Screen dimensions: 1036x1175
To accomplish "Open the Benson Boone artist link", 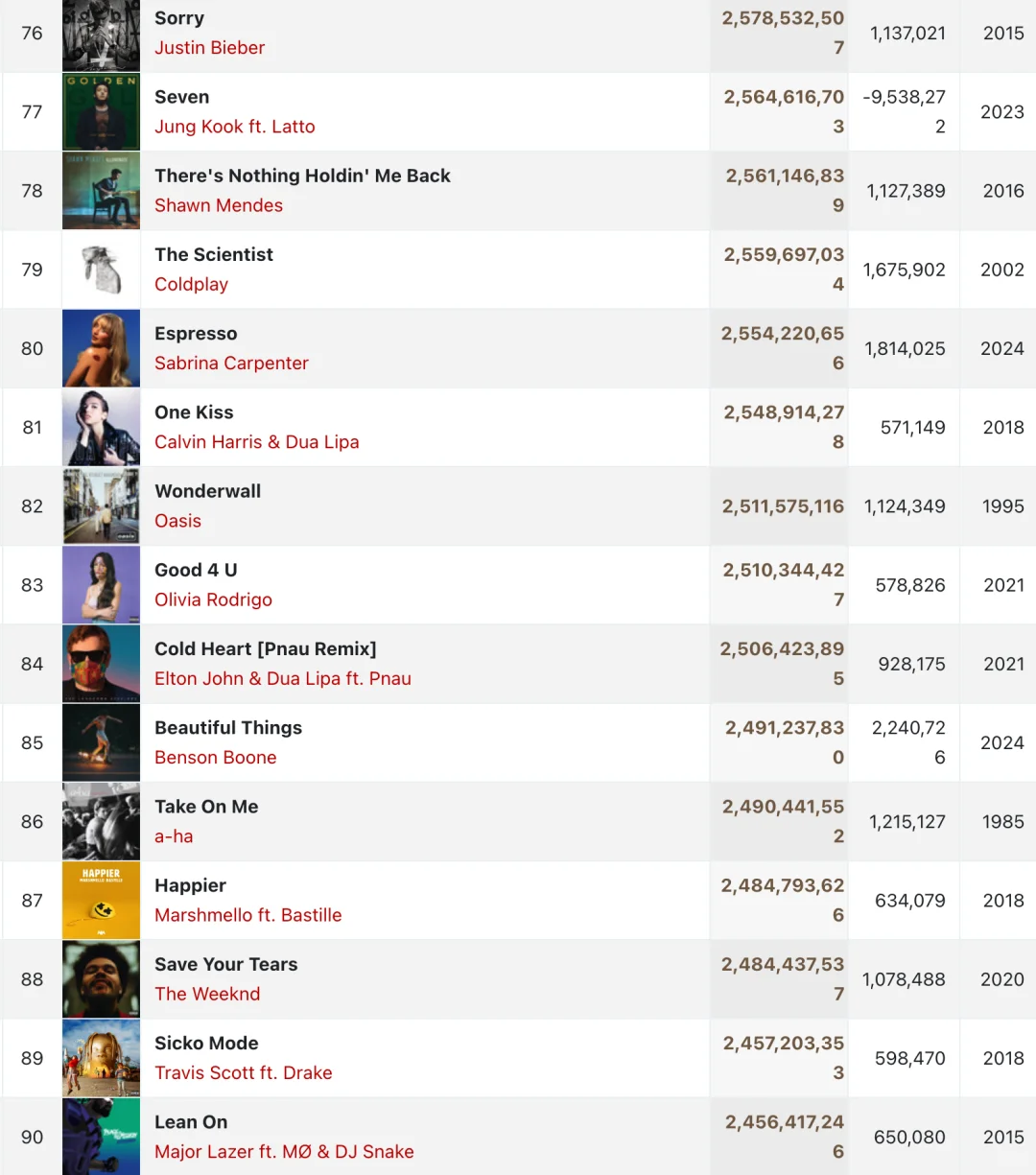I will pyautogui.click(x=215, y=758).
